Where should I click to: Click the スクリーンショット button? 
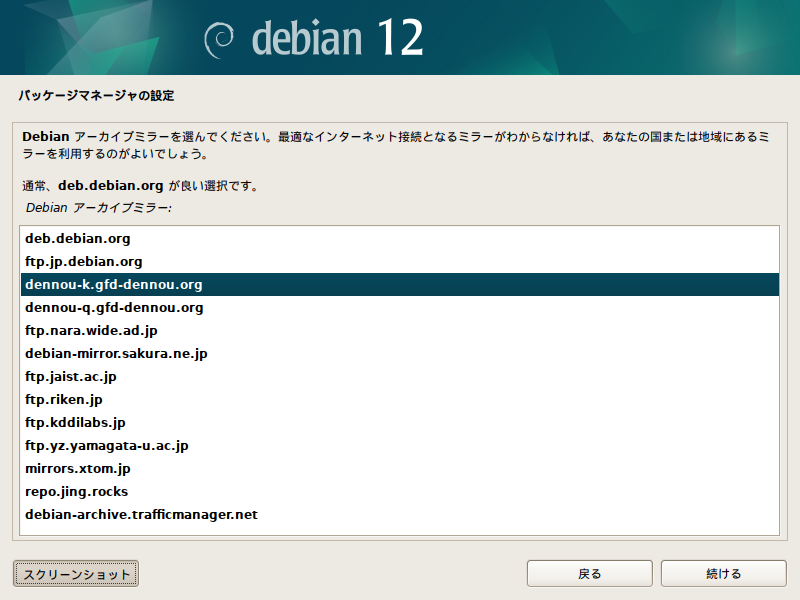76,574
